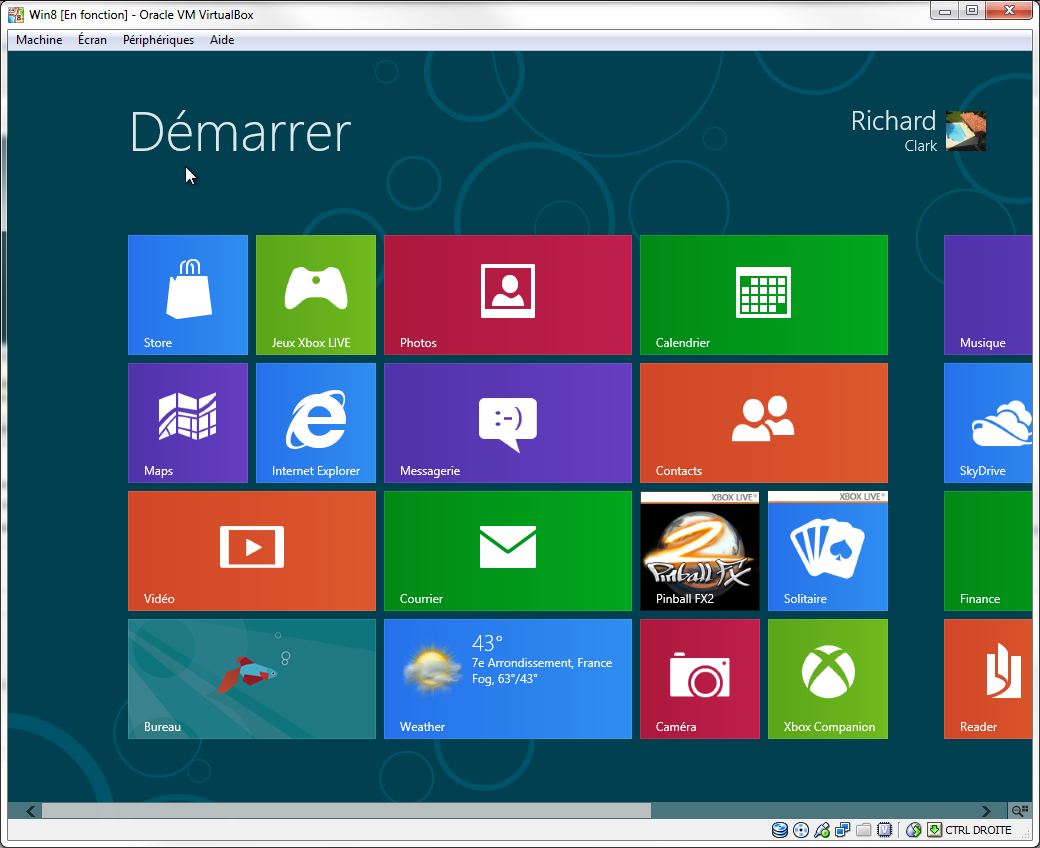1040x848 pixels.
Task: Open the Musique tile
Action: 988,295
